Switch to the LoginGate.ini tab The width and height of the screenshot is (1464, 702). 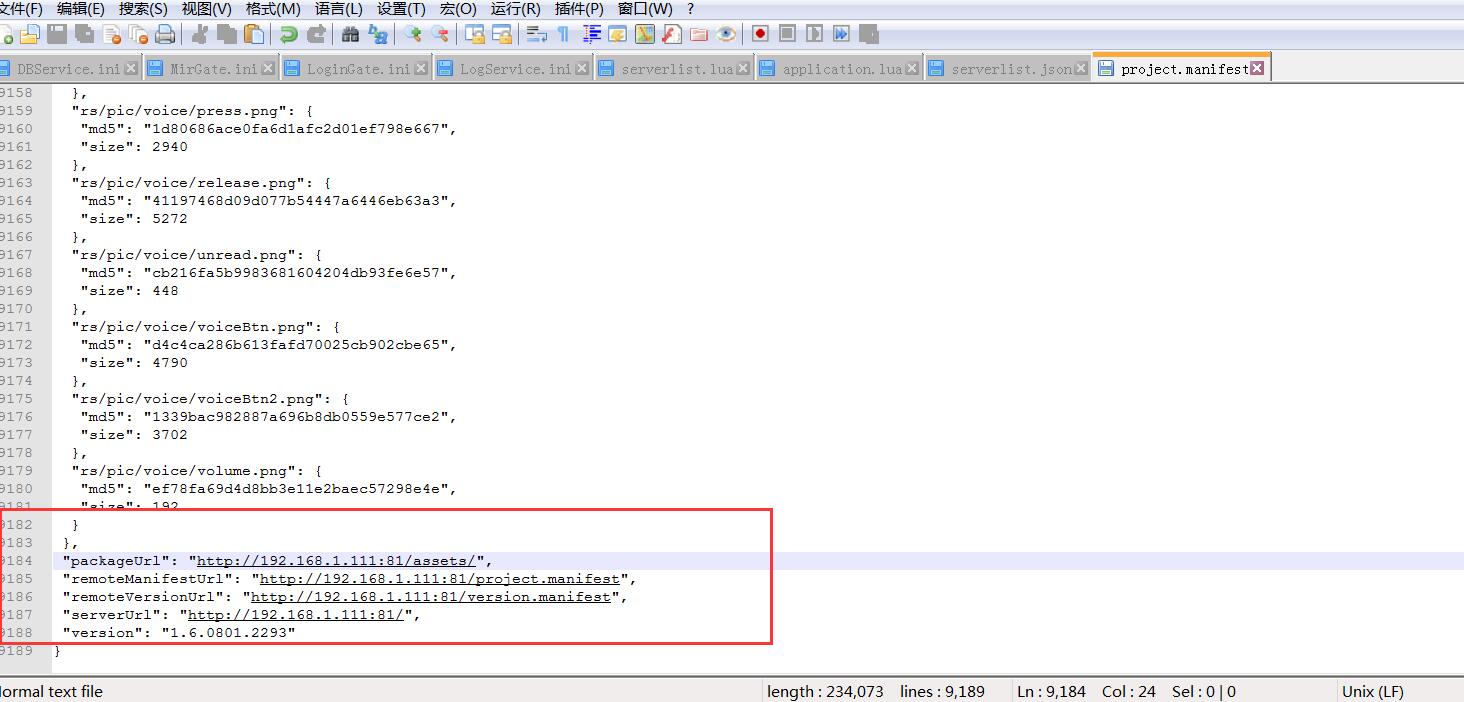357,69
